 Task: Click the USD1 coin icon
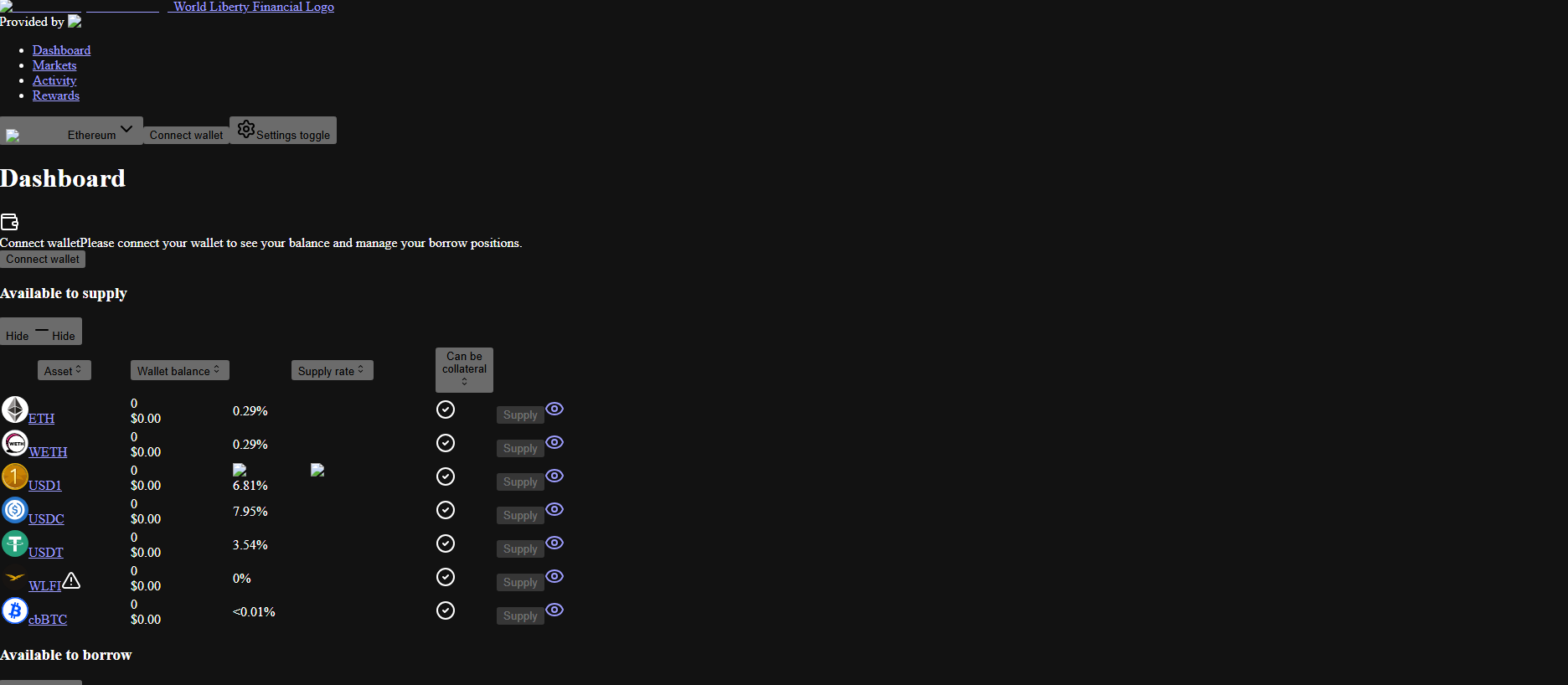pyautogui.click(x=15, y=476)
